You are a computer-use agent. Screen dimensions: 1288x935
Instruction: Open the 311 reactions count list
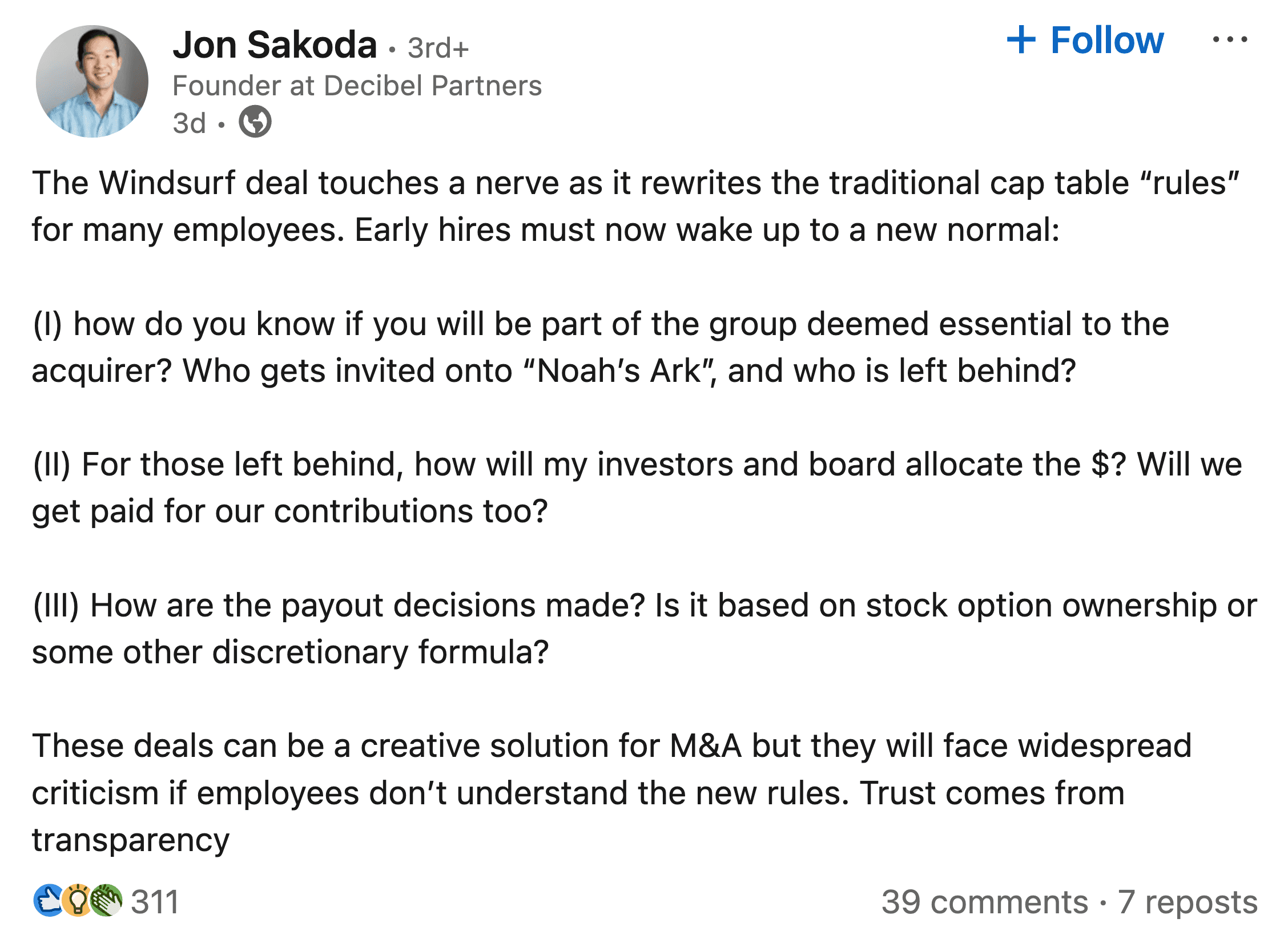pos(155,902)
